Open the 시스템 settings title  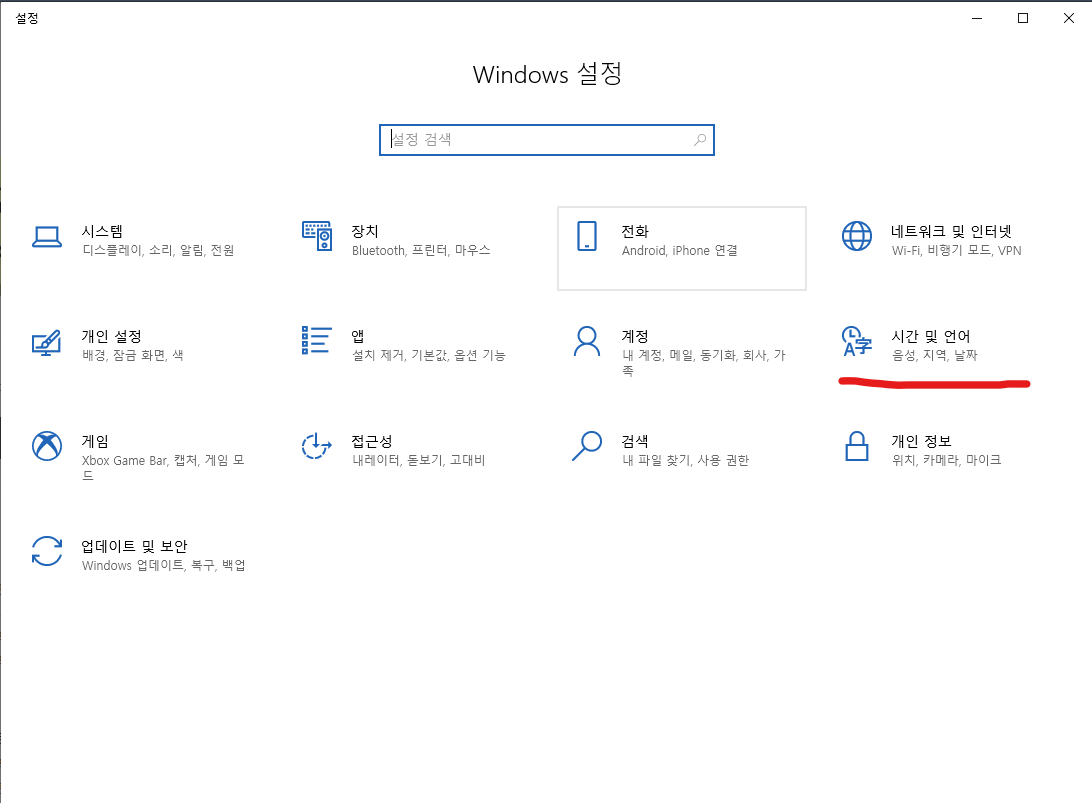pos(102,231)
